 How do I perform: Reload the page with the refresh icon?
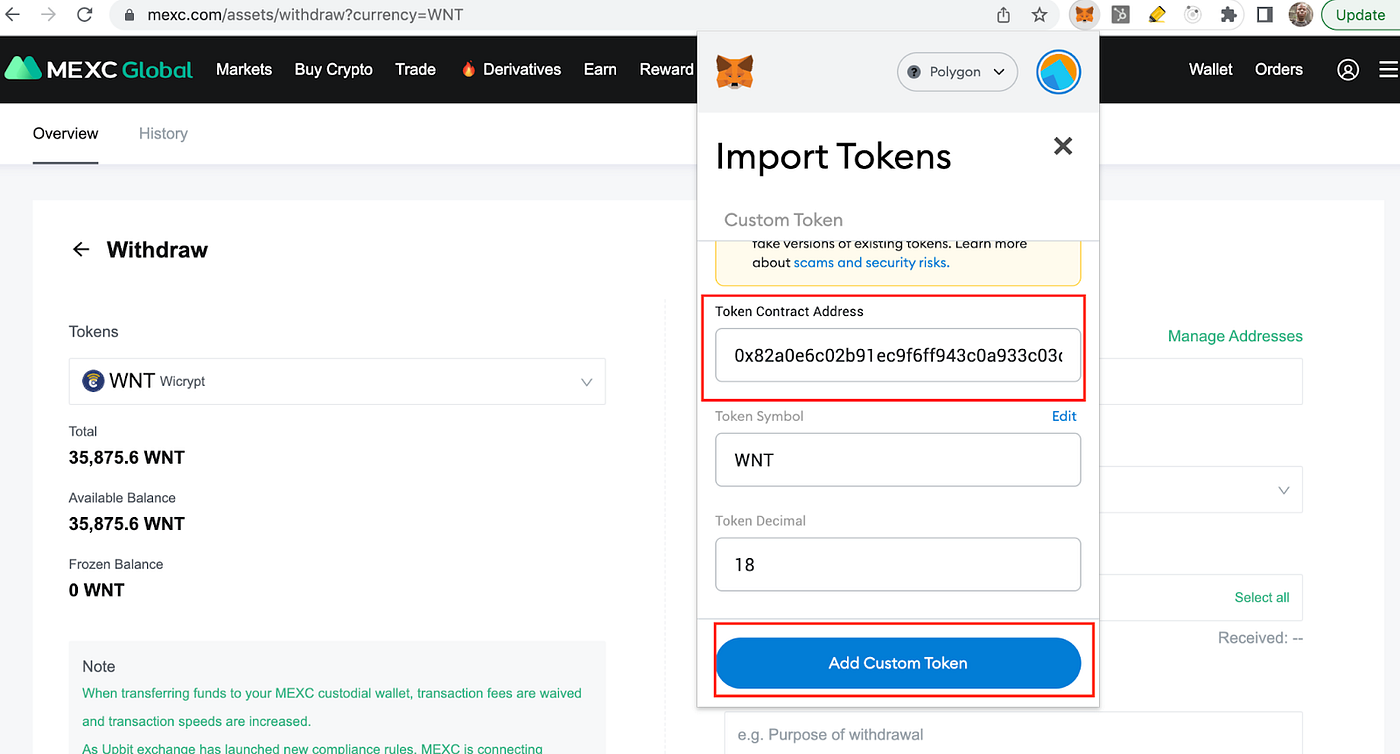pyautogui.click(x=85, y=15)
